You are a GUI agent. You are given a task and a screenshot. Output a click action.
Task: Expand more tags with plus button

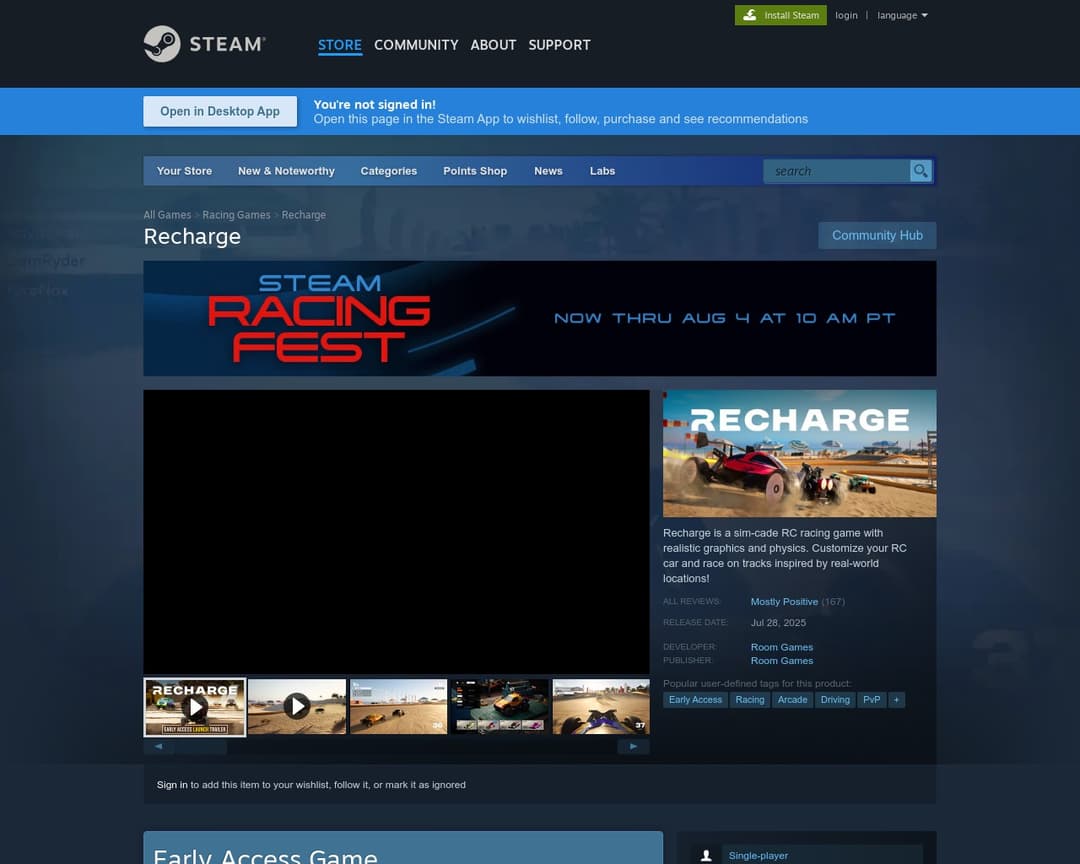[896, 700]
